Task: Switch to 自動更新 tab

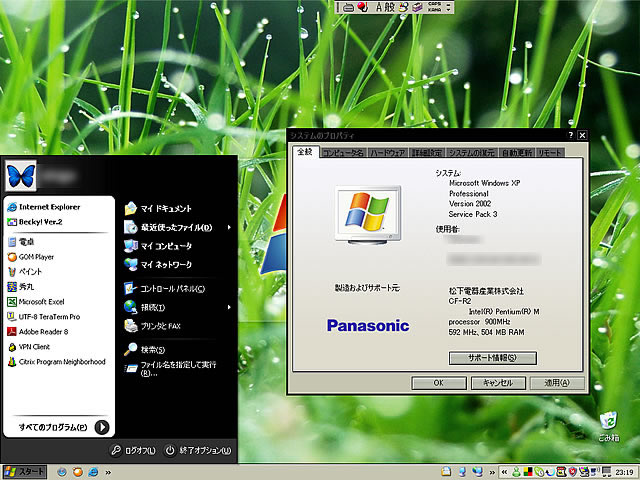Action: tap(517, 153)
